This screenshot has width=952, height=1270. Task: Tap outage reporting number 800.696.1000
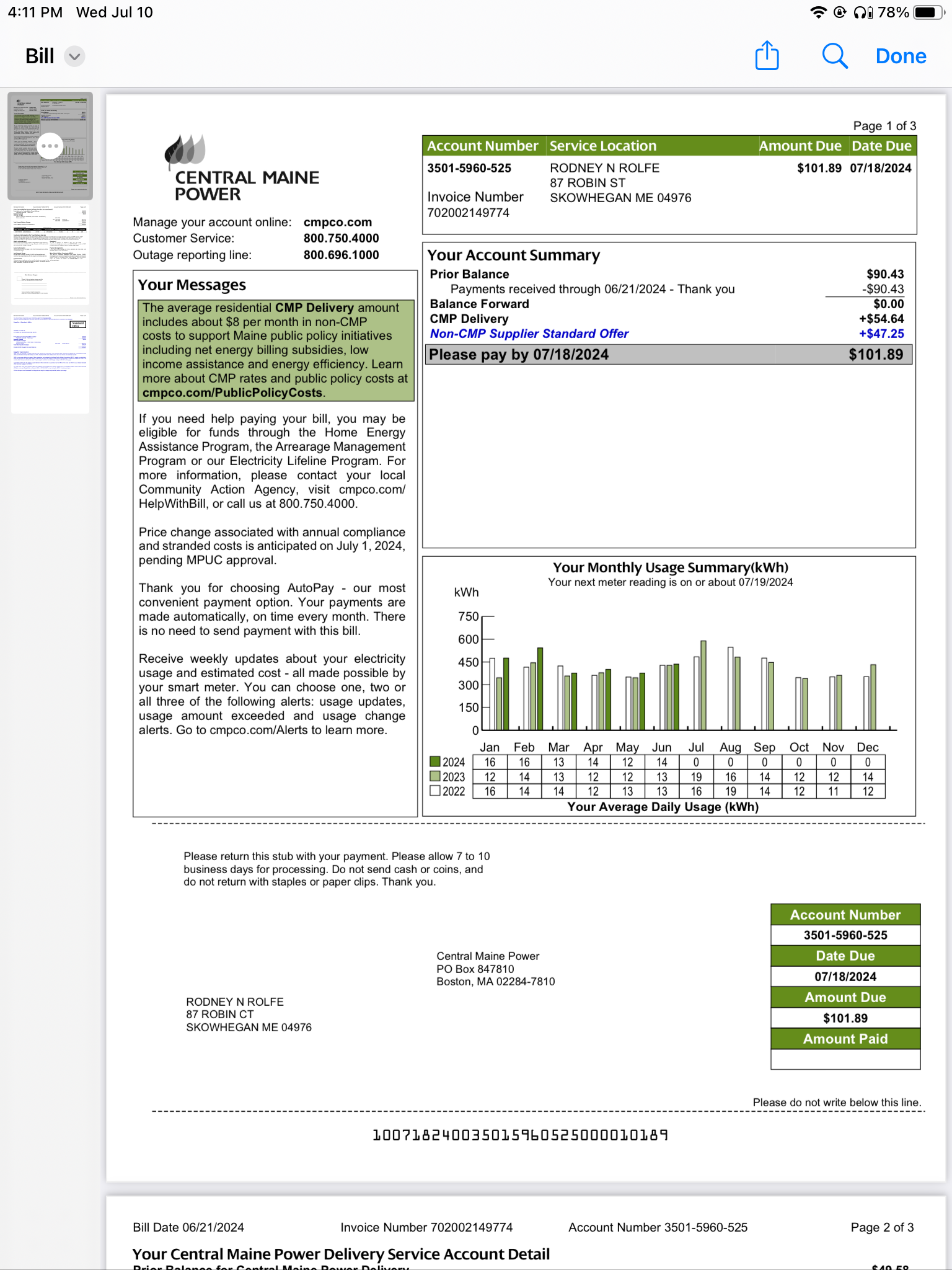341,255
